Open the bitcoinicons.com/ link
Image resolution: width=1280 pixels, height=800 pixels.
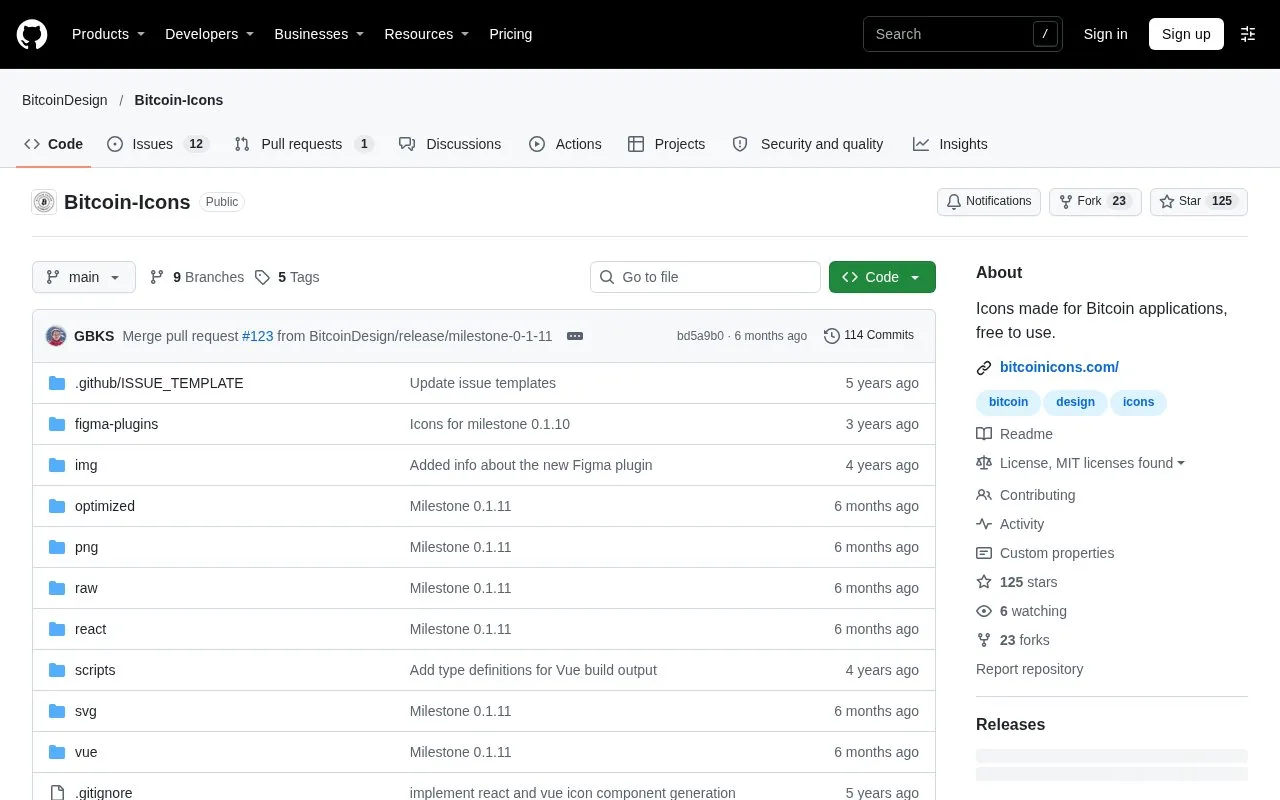[x=1059, y=367]
